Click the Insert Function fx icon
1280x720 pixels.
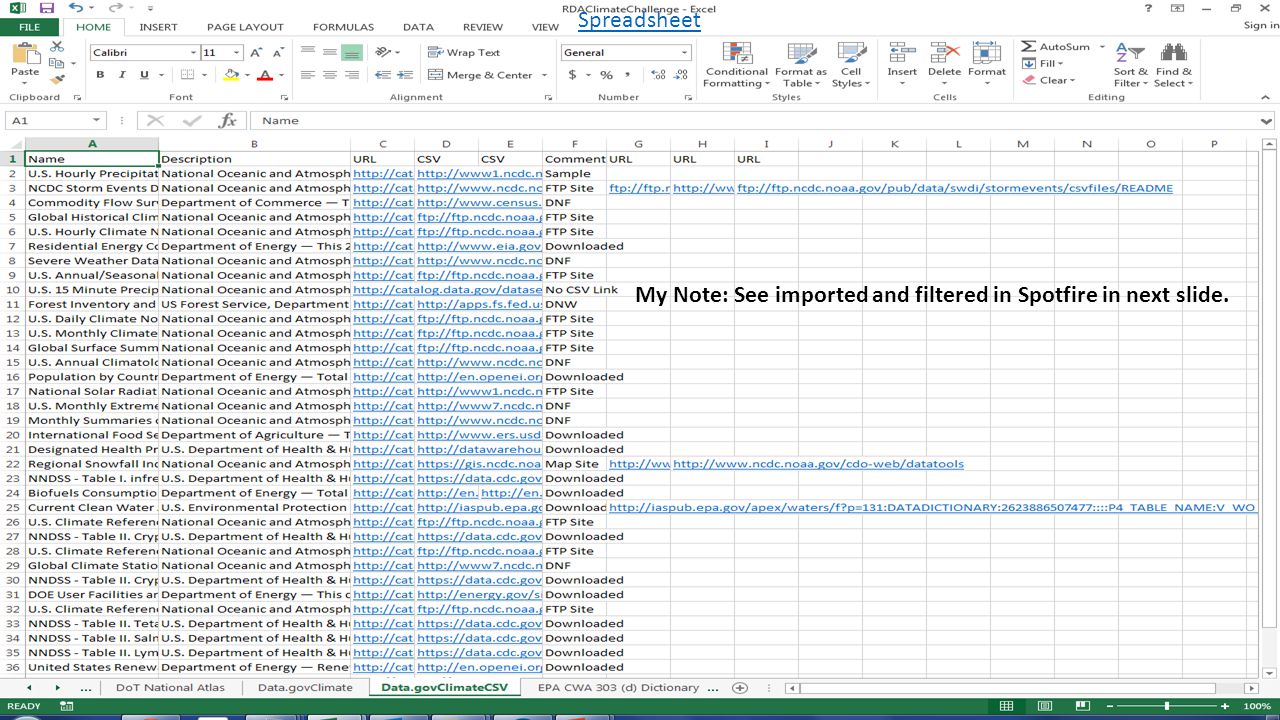pos(228,120)
